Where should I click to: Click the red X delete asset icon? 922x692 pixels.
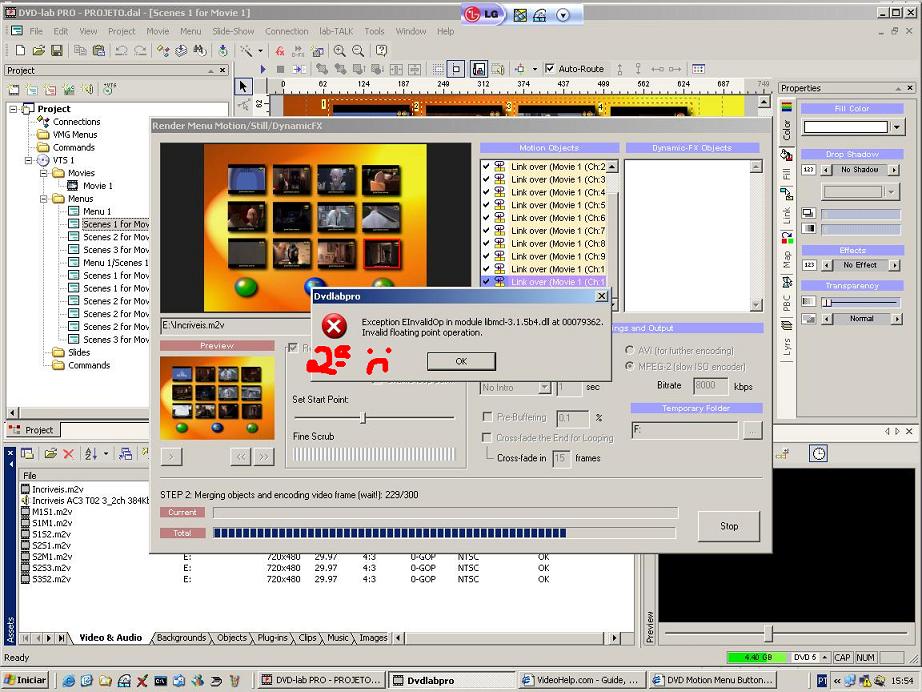coord(68,453)
